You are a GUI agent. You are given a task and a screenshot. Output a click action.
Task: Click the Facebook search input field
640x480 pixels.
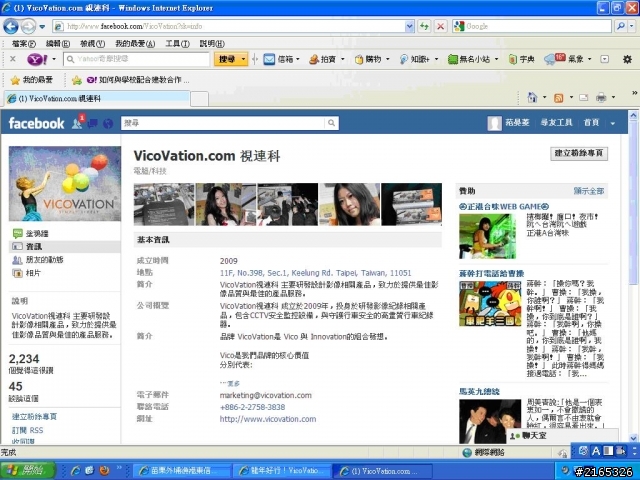coord(223,123)
